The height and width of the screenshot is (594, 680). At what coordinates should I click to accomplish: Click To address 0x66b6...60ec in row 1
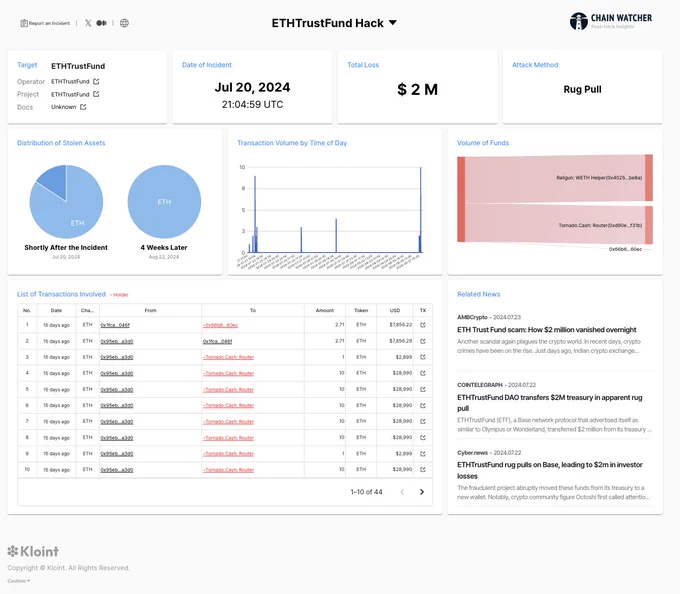tap(220, 325)
